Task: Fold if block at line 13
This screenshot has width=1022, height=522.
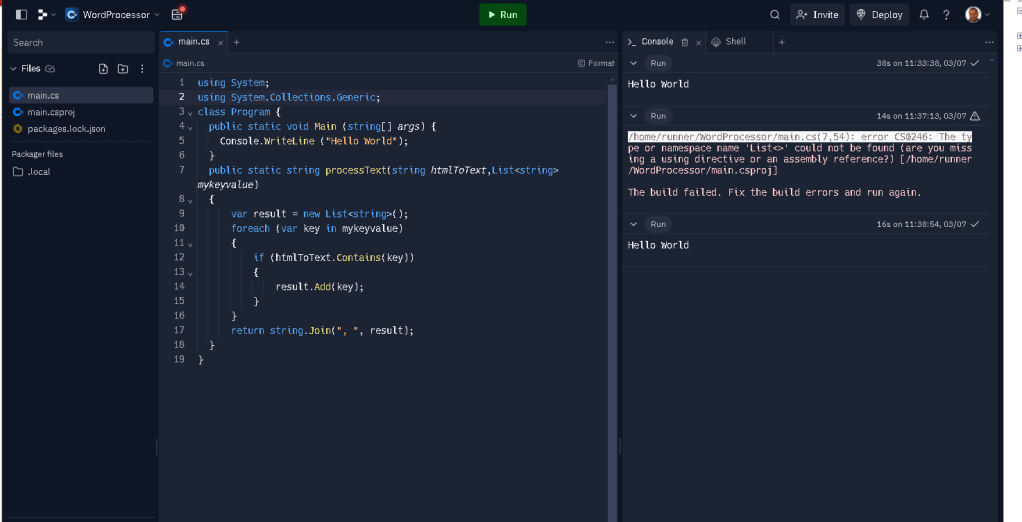Action: [190, 274]
